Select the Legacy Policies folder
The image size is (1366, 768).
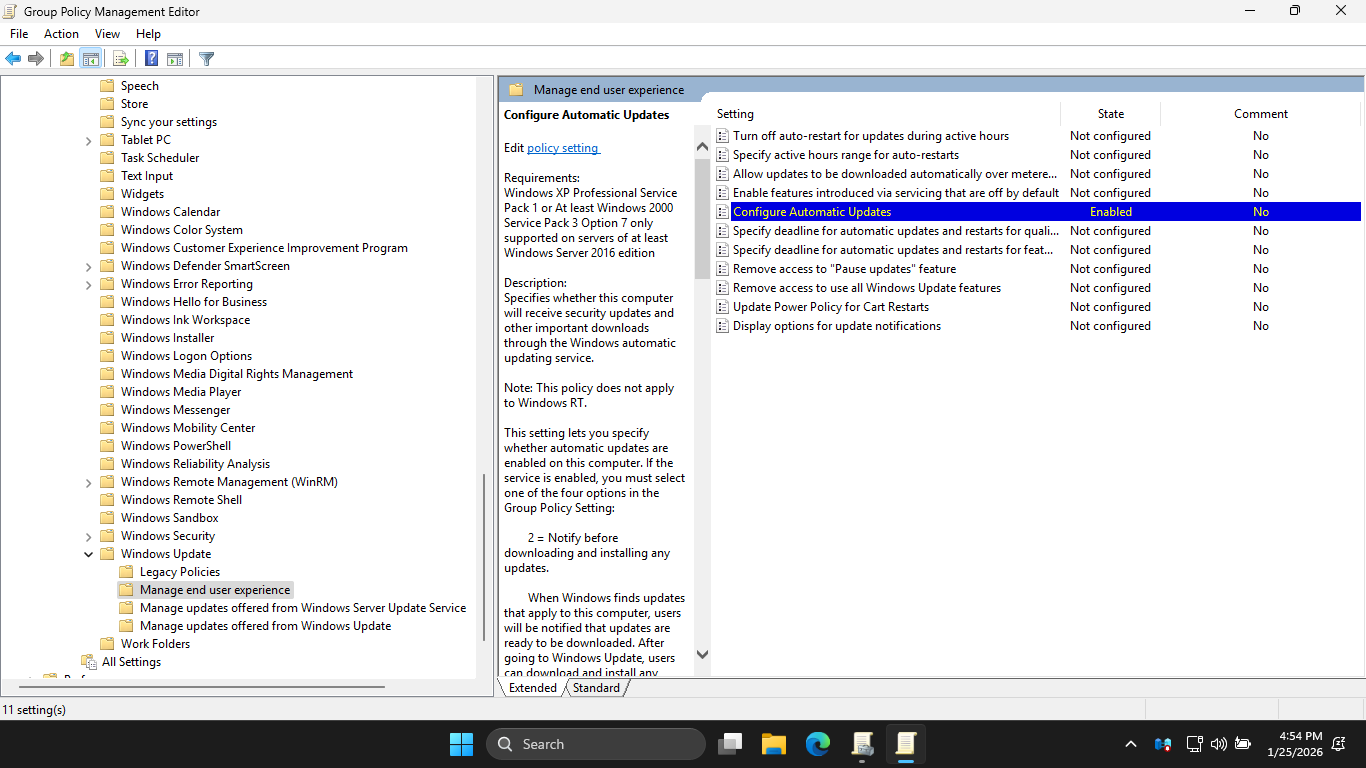[x=179, y=572]
